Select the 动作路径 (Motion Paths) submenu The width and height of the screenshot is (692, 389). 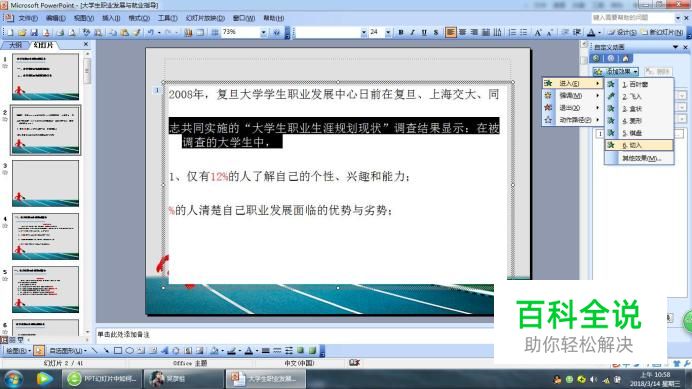click(572, 120)
